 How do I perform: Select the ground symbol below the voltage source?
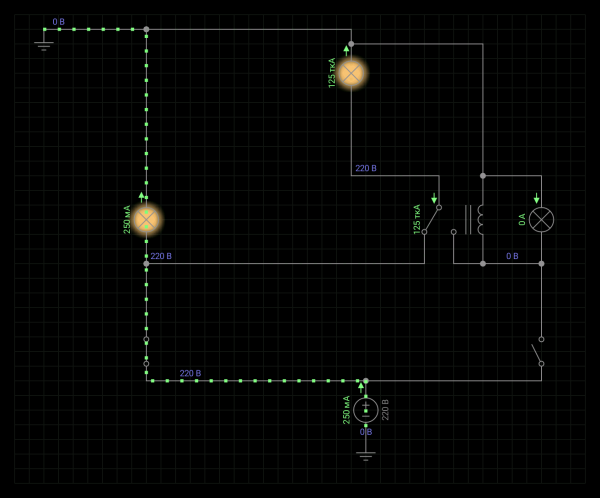tap(366, 454)
